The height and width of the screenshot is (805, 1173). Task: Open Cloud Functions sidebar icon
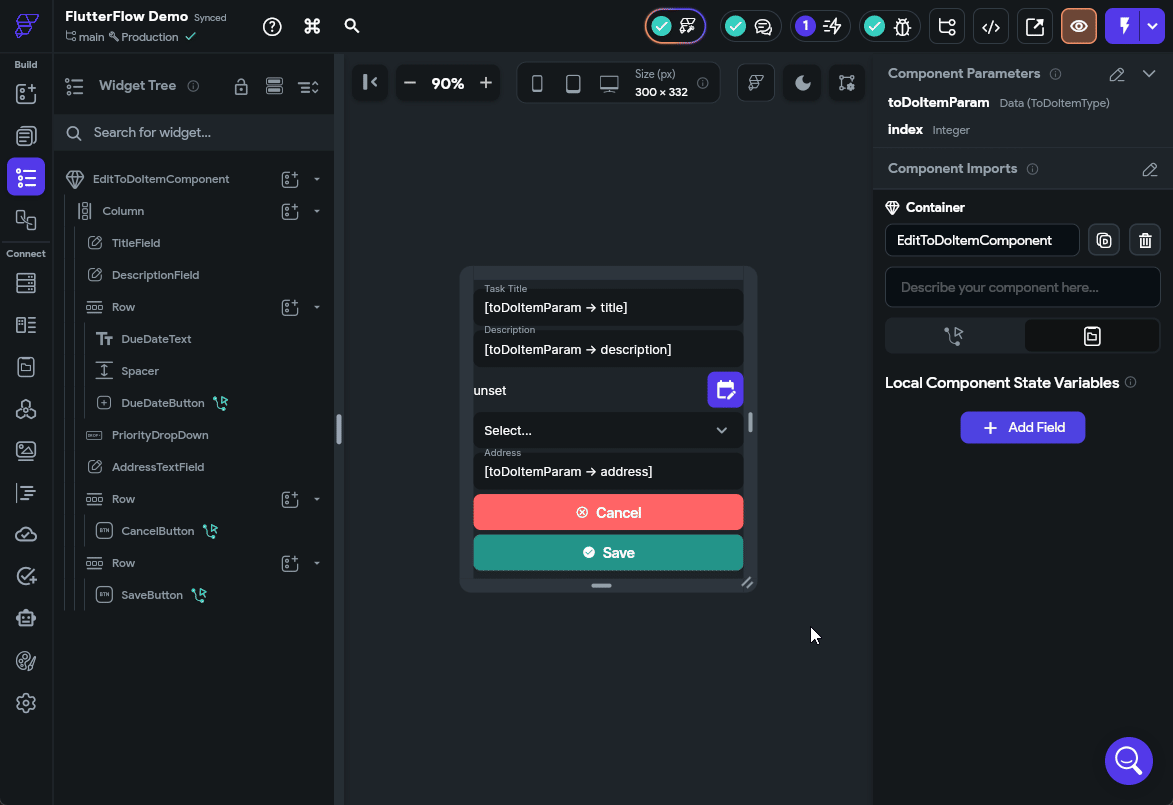(26, 534)
